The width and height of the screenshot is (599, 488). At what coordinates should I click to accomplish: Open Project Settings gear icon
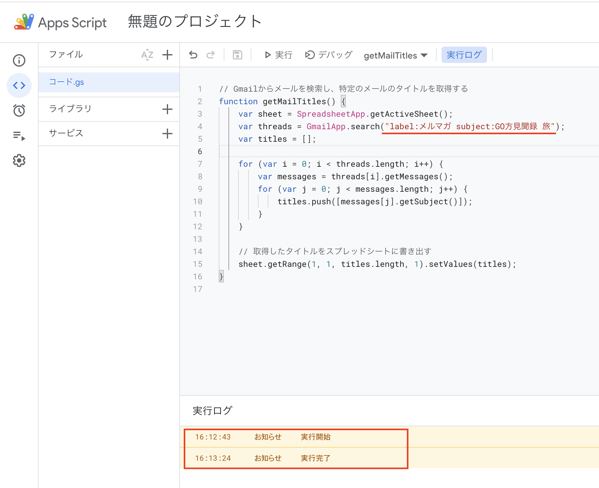(19, 161)
